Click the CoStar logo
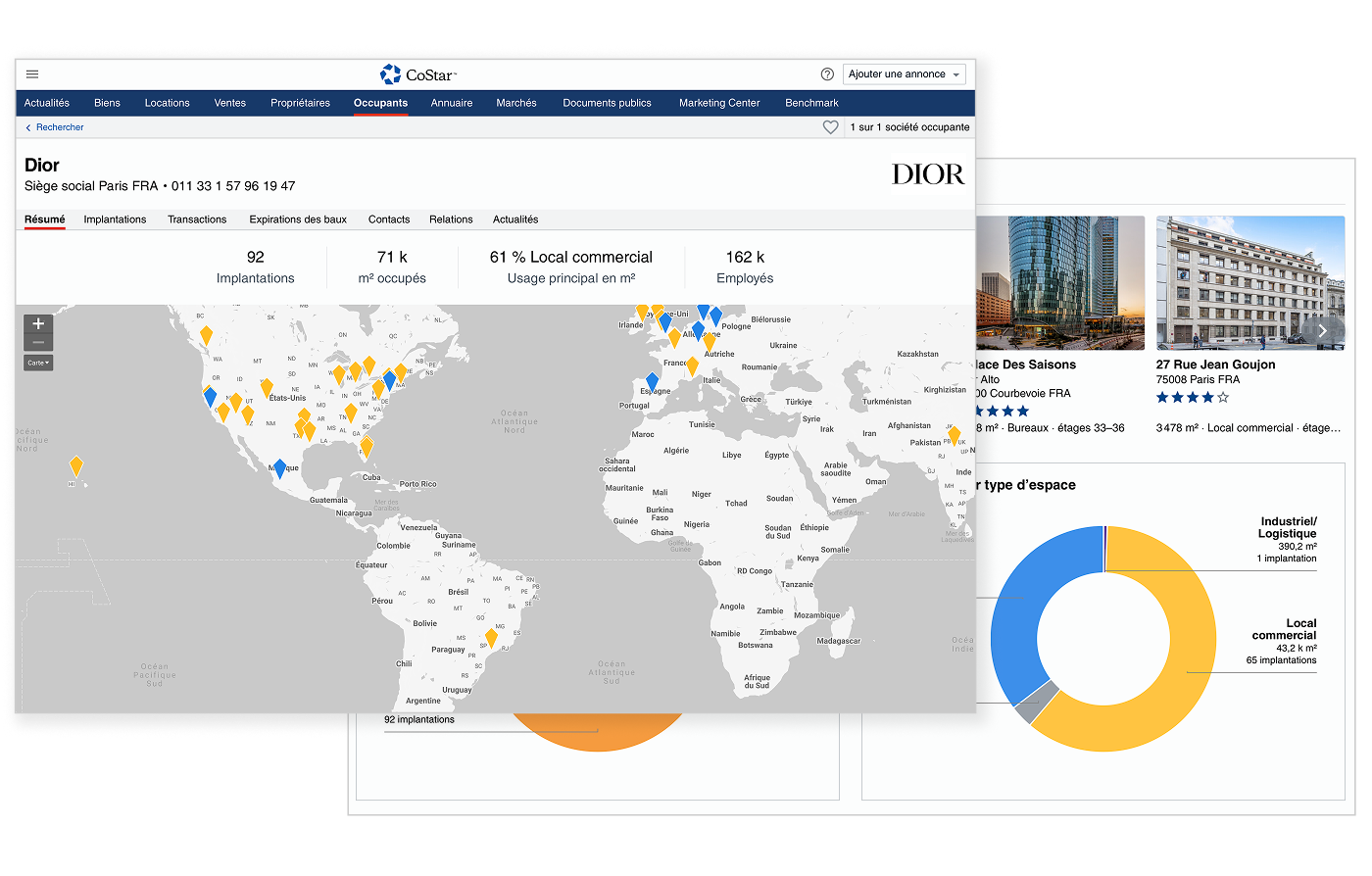 point(418,74)
